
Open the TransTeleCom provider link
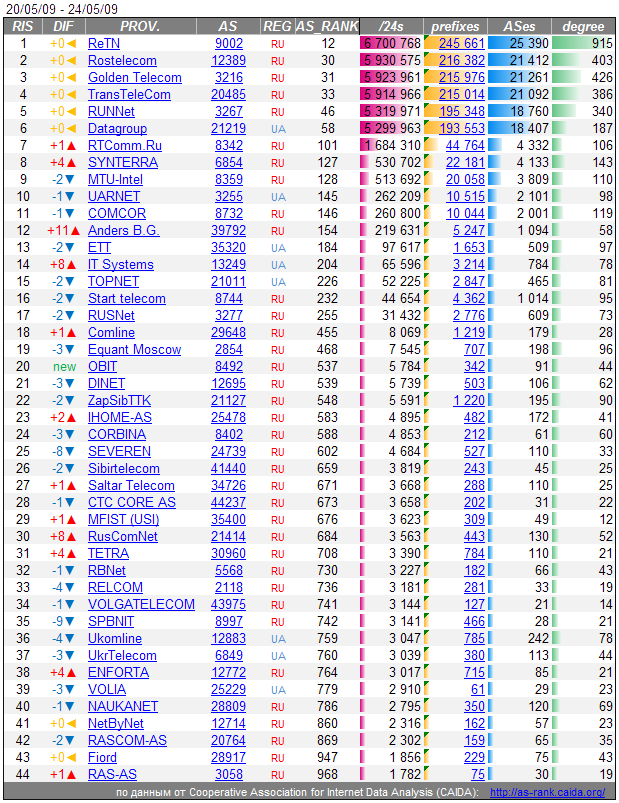(x=129, y=94)
